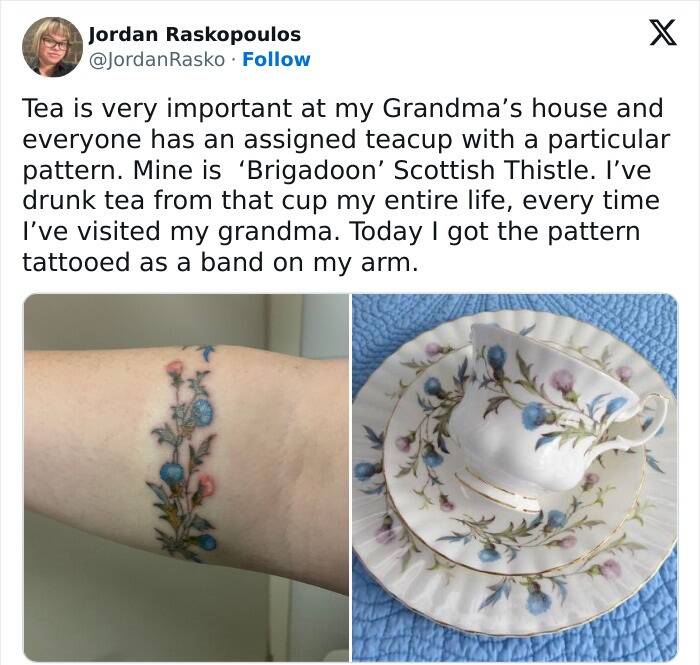Image resolution: width=700 pixels, height=665 pixels.
Task: Click the word 'Grandma's' in the first line
Action: tap(452, 108)
